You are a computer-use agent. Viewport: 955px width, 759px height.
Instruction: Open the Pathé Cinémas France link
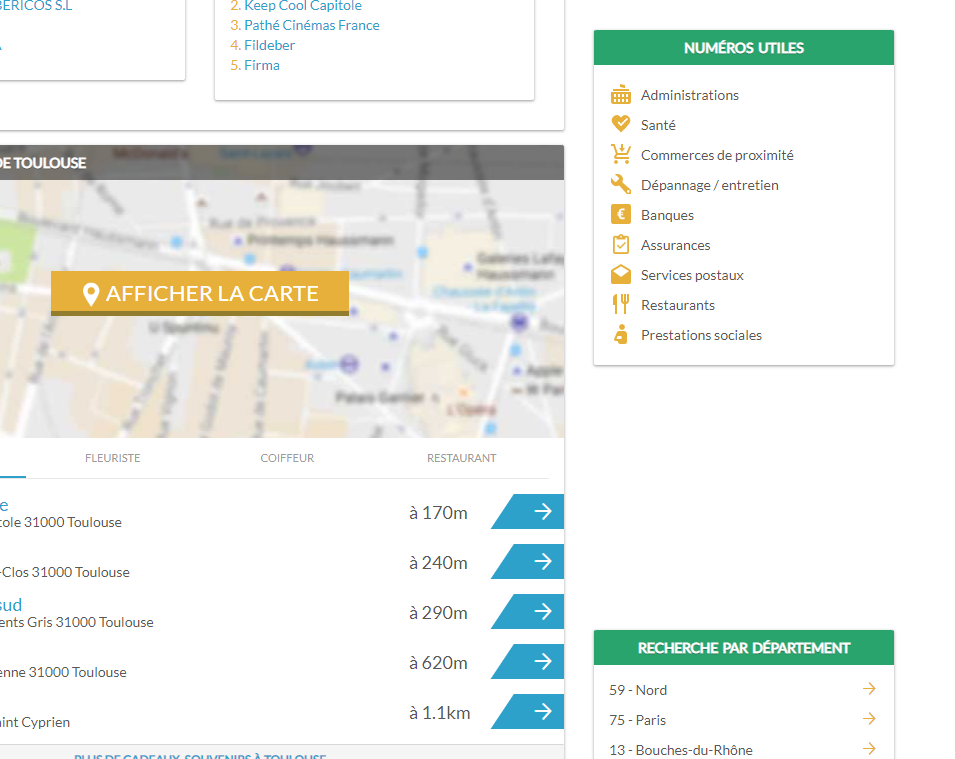(311, 25)
